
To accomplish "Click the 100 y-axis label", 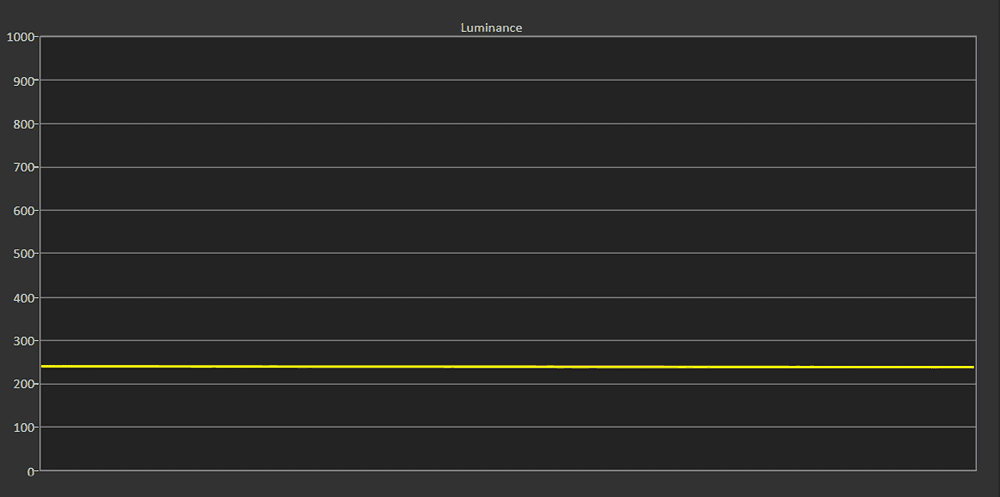I will pos(24,428).
